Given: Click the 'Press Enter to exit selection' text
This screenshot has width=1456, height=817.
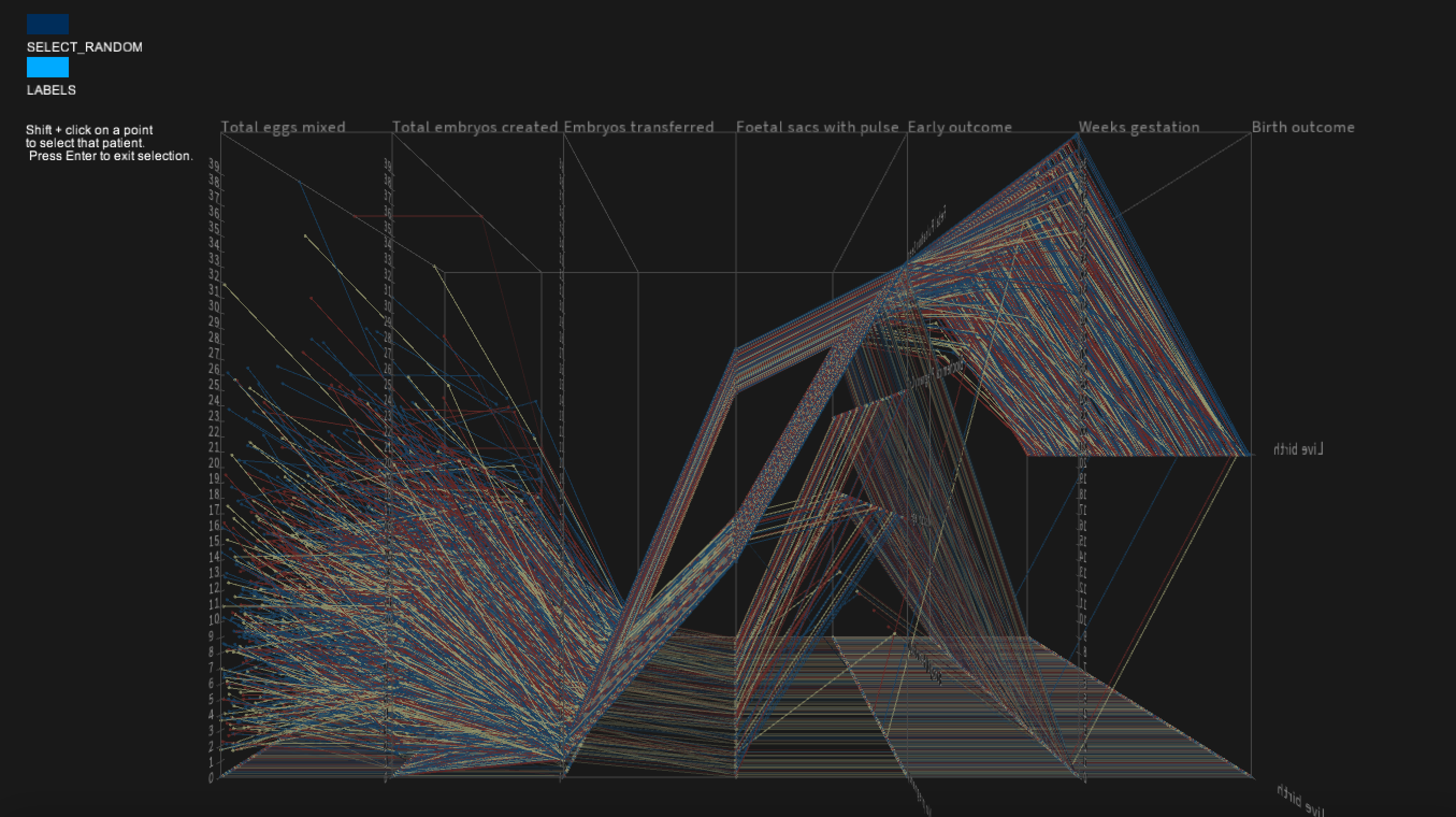Looking at the screenshot, I should tap(111, 156).
